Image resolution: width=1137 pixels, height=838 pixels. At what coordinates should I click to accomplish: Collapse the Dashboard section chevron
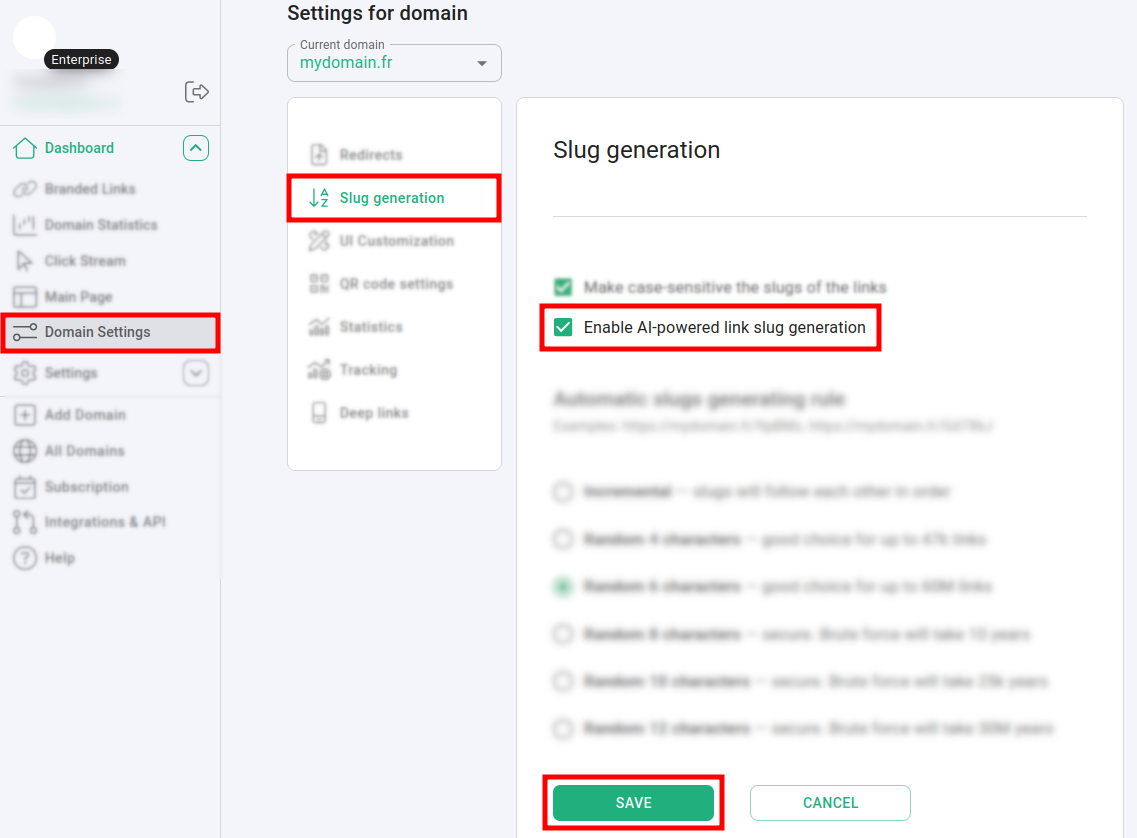[x=196, y=148]
